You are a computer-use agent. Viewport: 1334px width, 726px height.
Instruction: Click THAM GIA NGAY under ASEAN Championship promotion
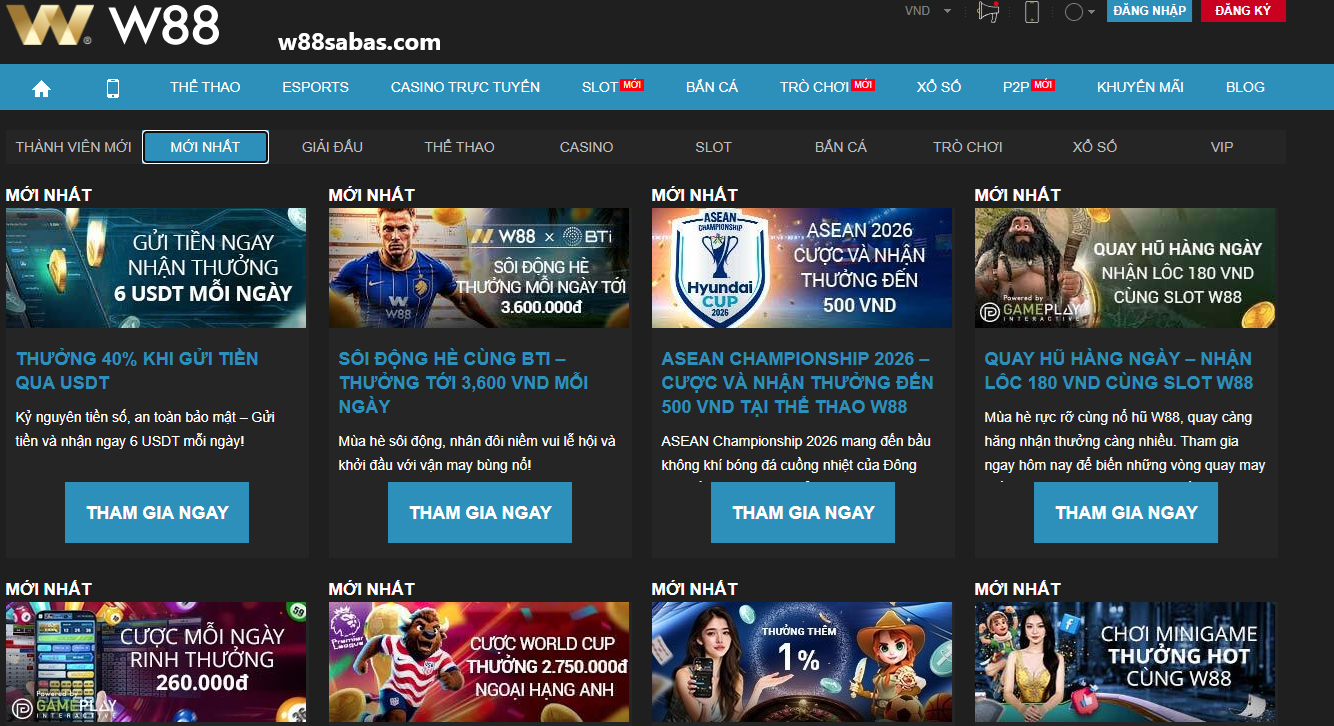[x=803, y=513]
